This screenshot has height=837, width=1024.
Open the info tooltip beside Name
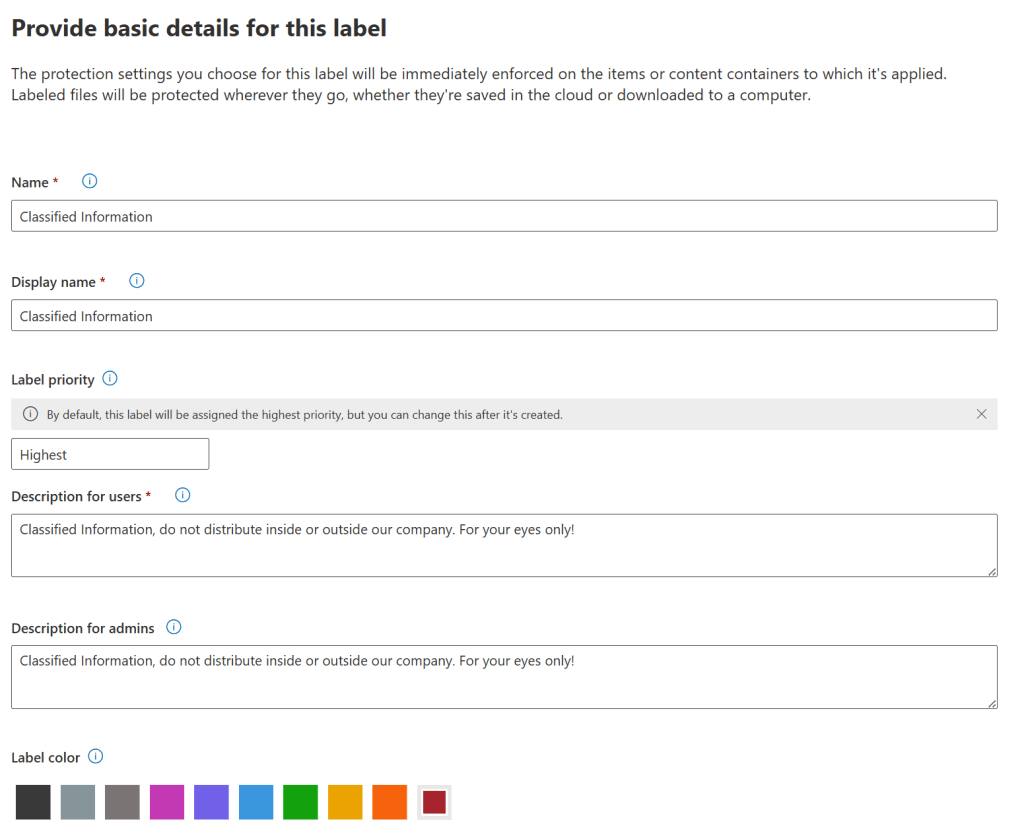(89, 181)
